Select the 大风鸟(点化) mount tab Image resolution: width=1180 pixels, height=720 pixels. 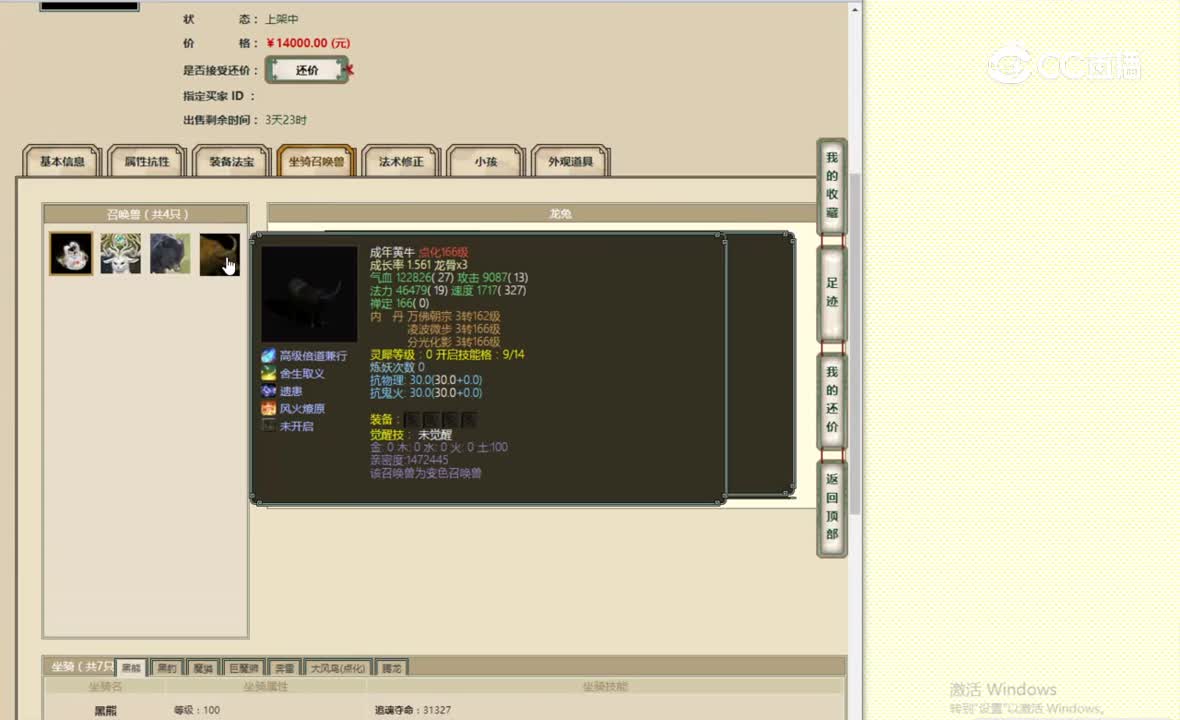[x=338, y=667]
